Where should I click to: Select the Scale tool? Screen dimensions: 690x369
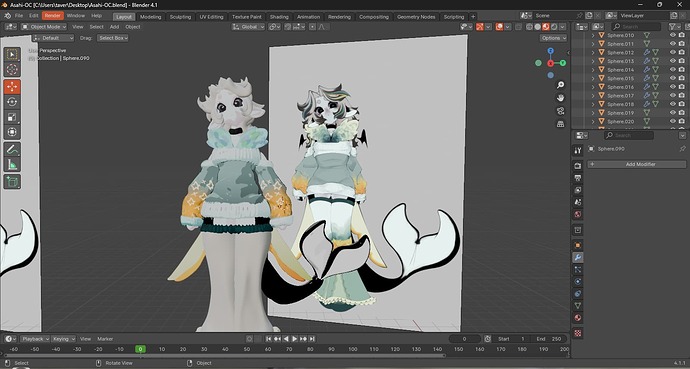(12, 117)
